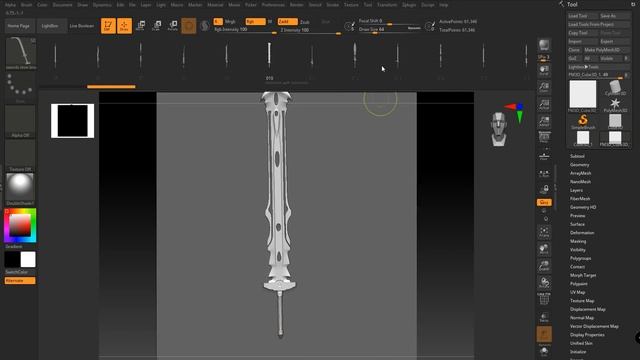Screen dimensions: 640x360
Task: Click the Line Fill PolyF grid icon
Action: point(544,300)
